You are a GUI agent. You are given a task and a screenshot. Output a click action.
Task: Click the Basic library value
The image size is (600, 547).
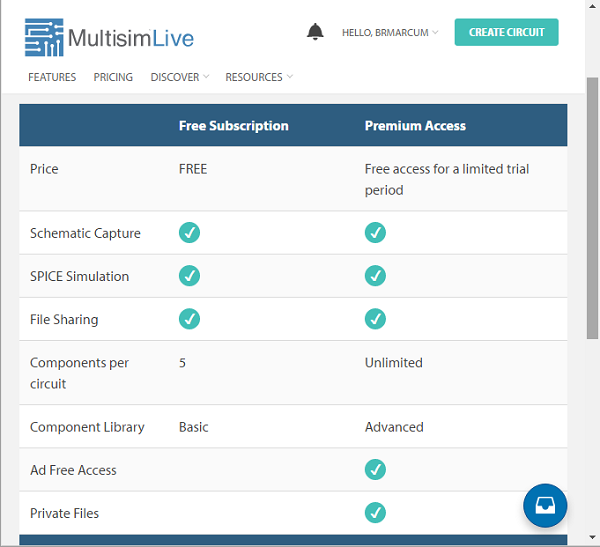(x=194, y=427)
